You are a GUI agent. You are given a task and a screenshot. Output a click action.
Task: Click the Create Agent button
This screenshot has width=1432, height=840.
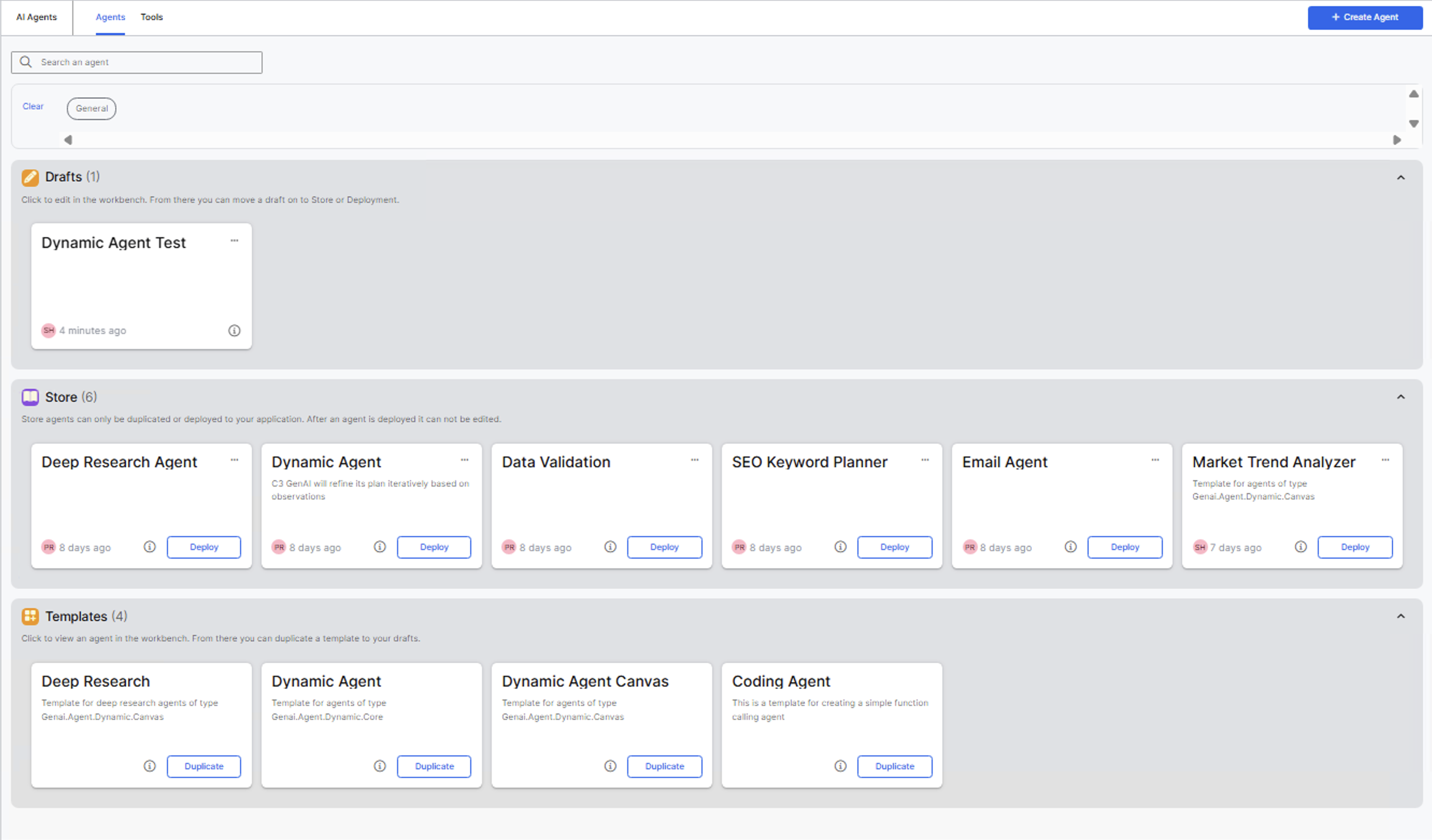(x=1365, y=18)
